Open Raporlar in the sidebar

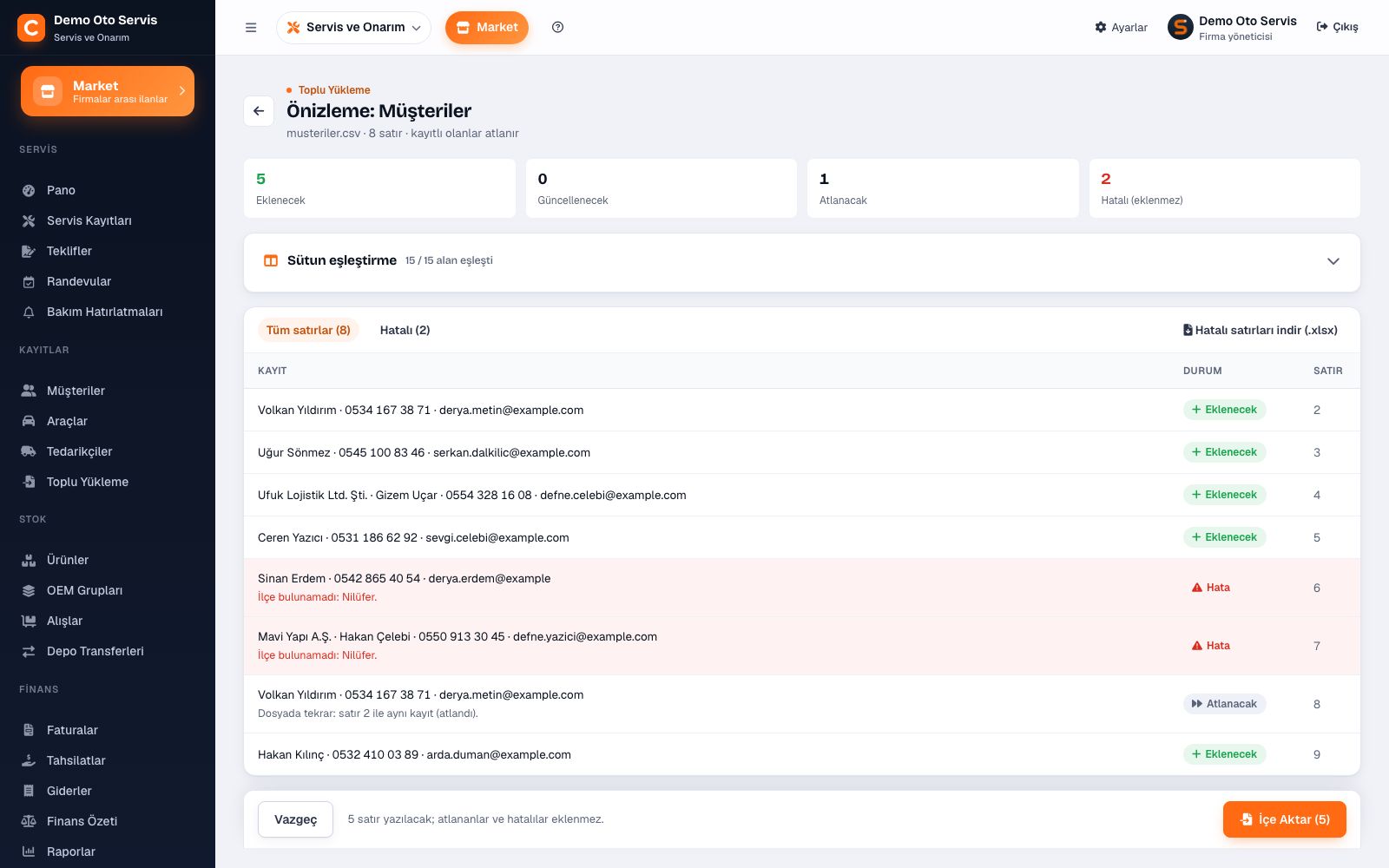point(108,852)
